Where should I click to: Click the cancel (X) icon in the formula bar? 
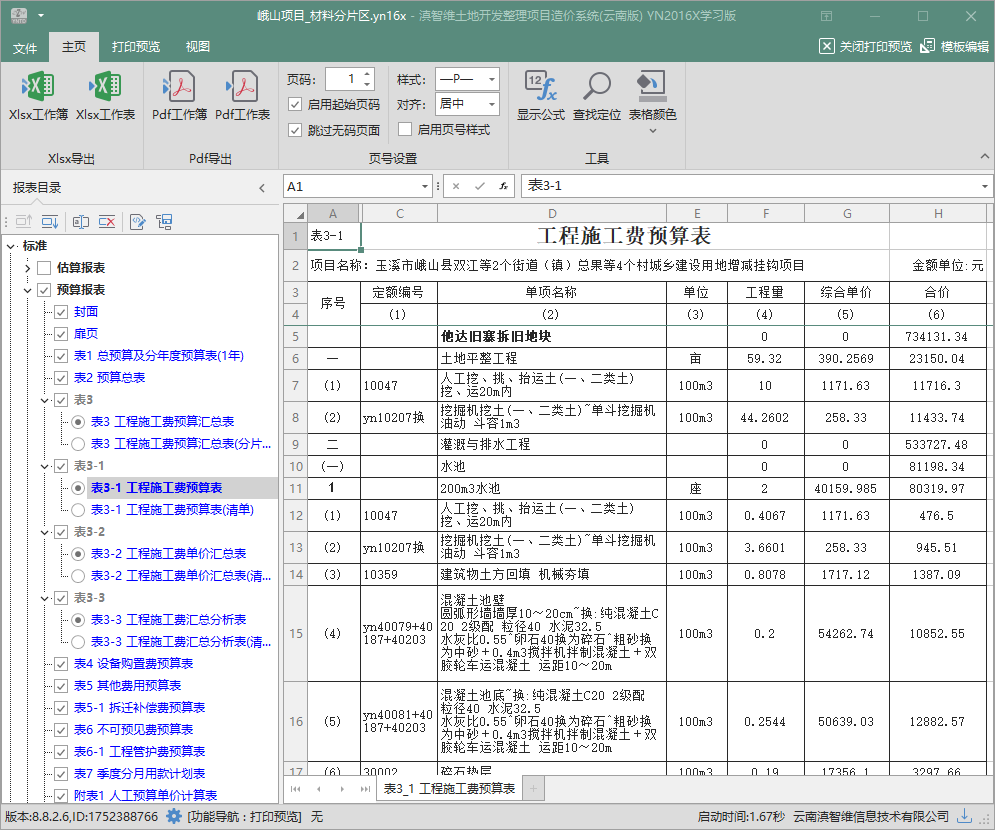click(x=456, y=187)
